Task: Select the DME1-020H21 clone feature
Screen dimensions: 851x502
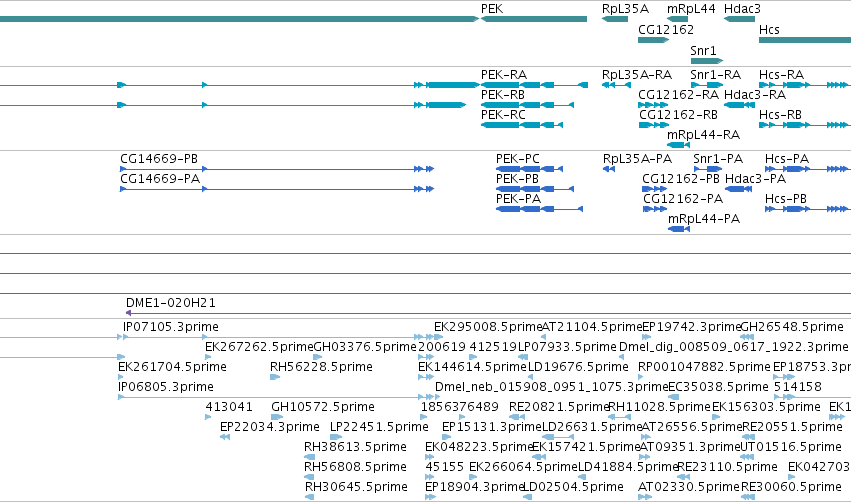Action: (488, 313)
